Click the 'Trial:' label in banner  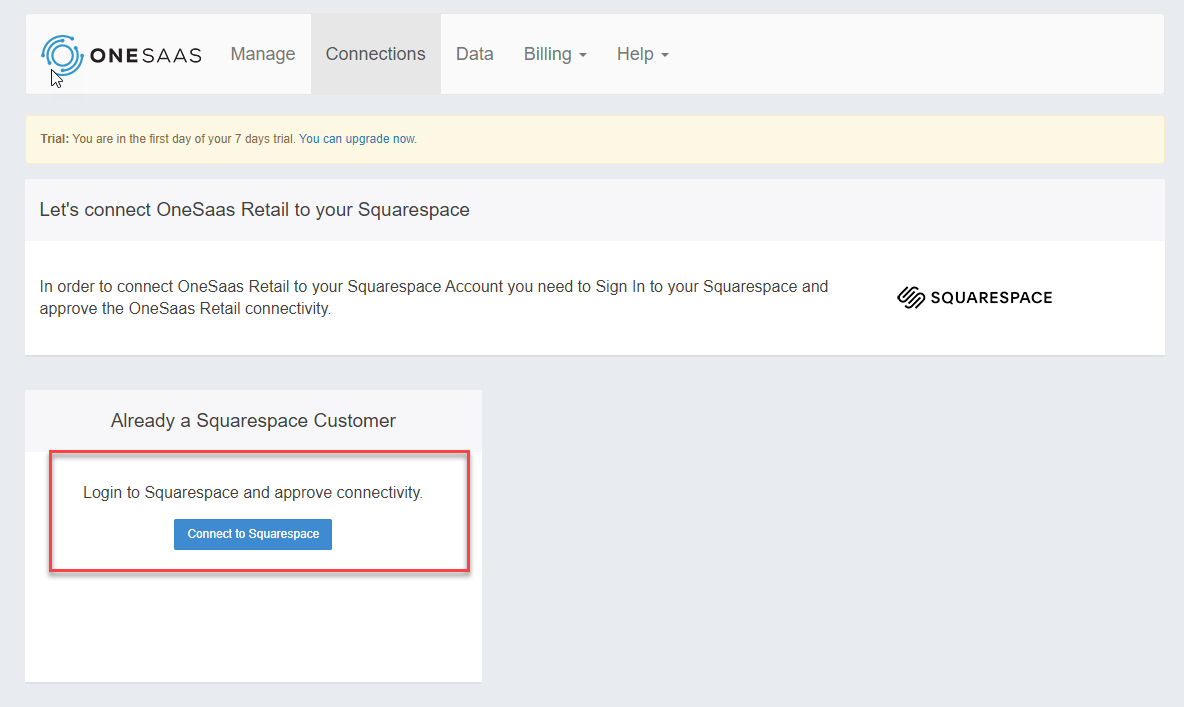(54, 139)
